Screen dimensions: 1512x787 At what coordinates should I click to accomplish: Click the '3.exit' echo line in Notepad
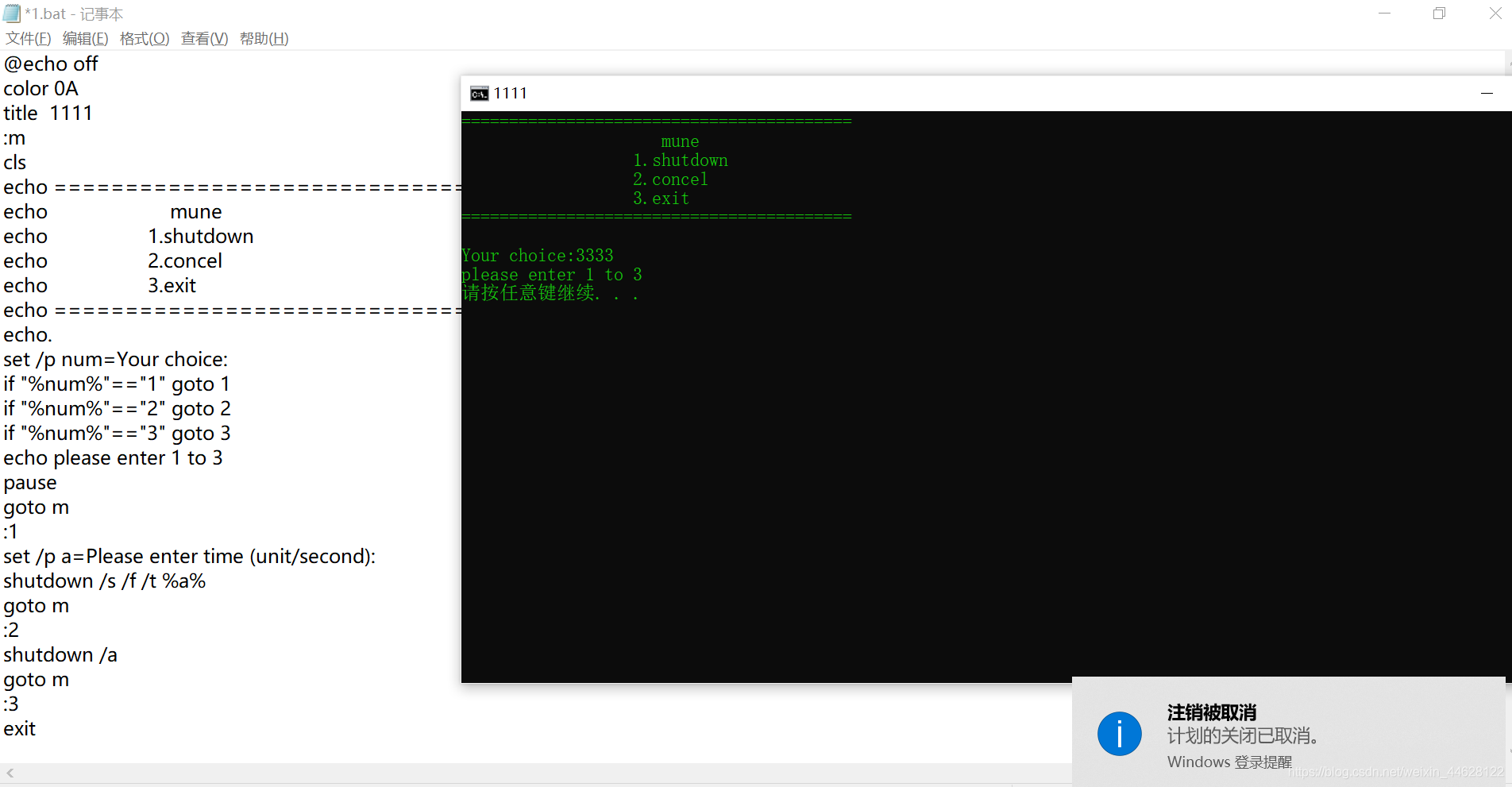(x=100, y=285)
